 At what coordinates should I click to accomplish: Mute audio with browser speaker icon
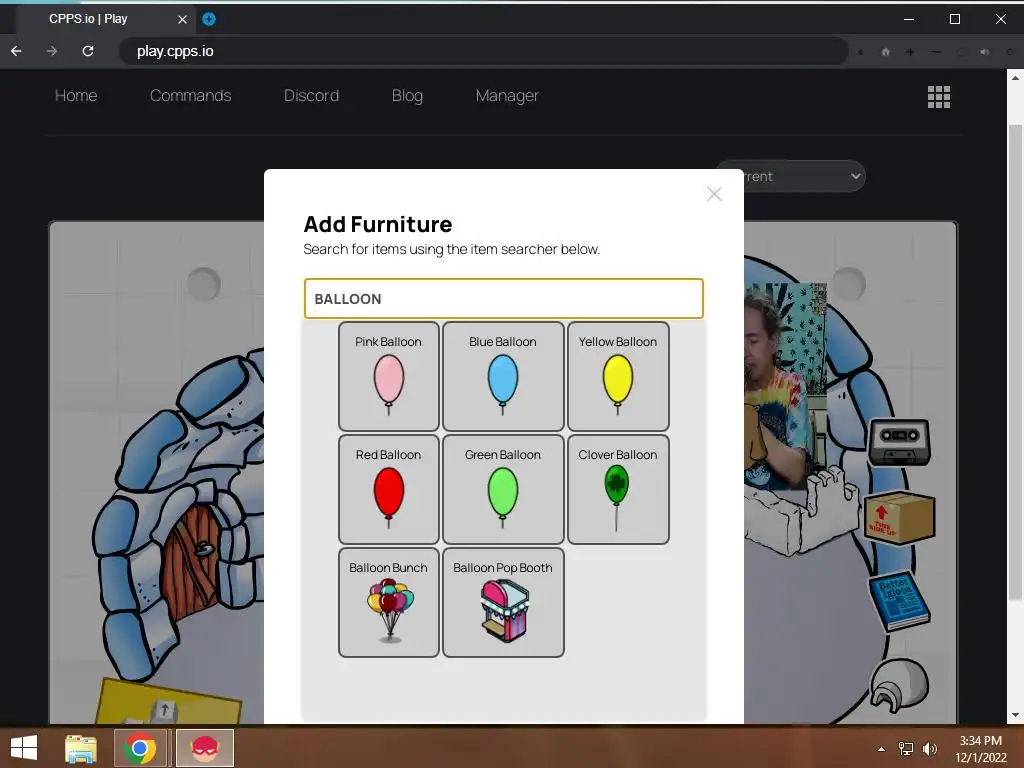(x=985, y=52)
